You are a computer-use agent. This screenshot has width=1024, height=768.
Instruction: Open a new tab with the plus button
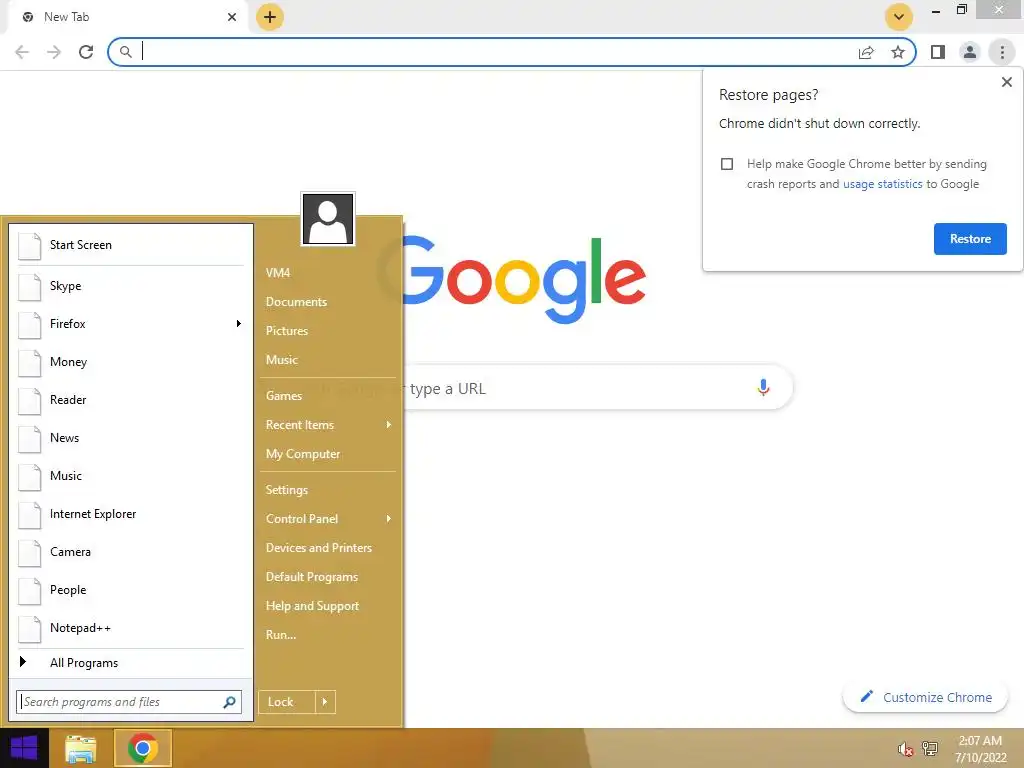tap(270, 17)
